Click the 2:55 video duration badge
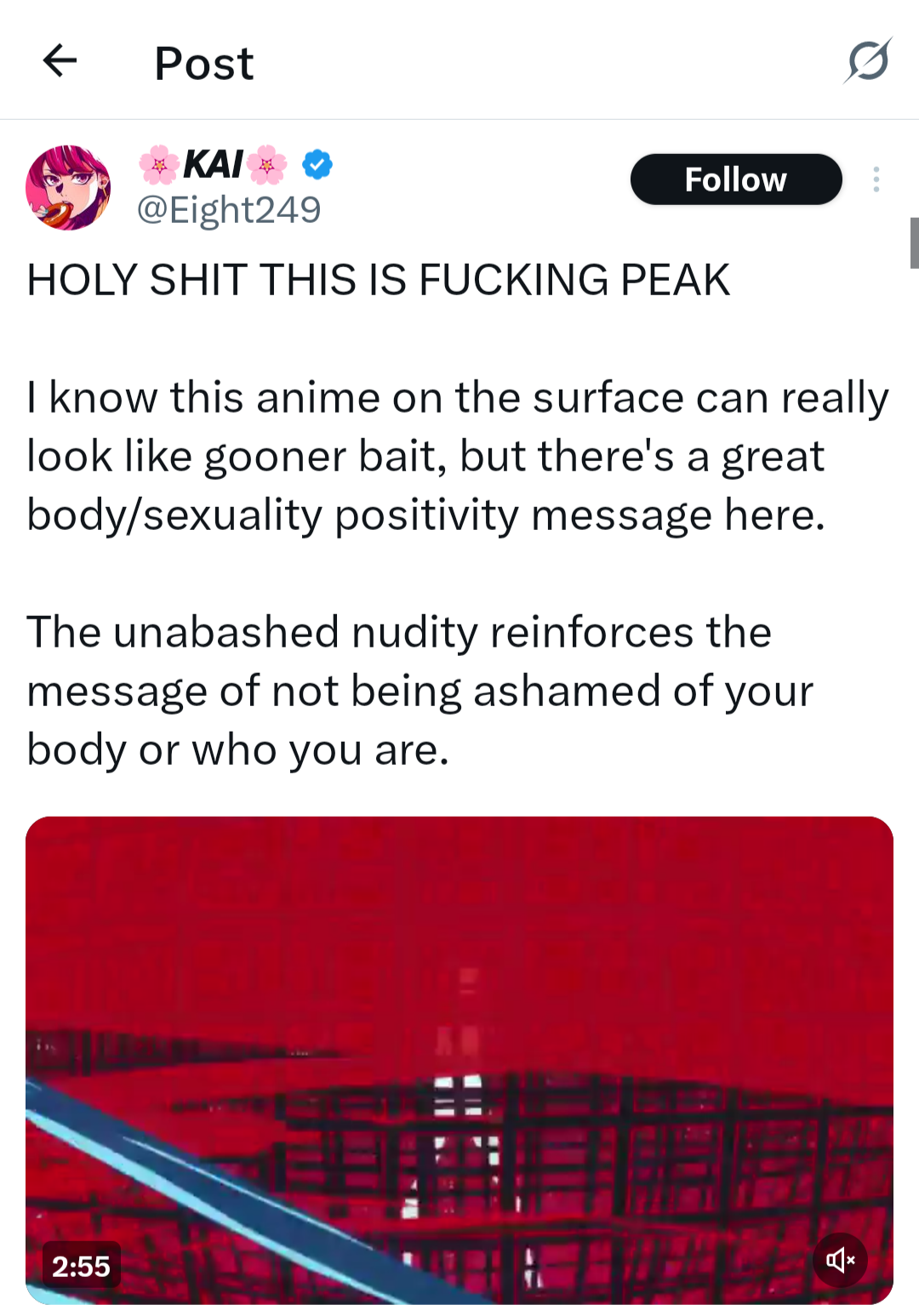 [x=82, y=1267]
